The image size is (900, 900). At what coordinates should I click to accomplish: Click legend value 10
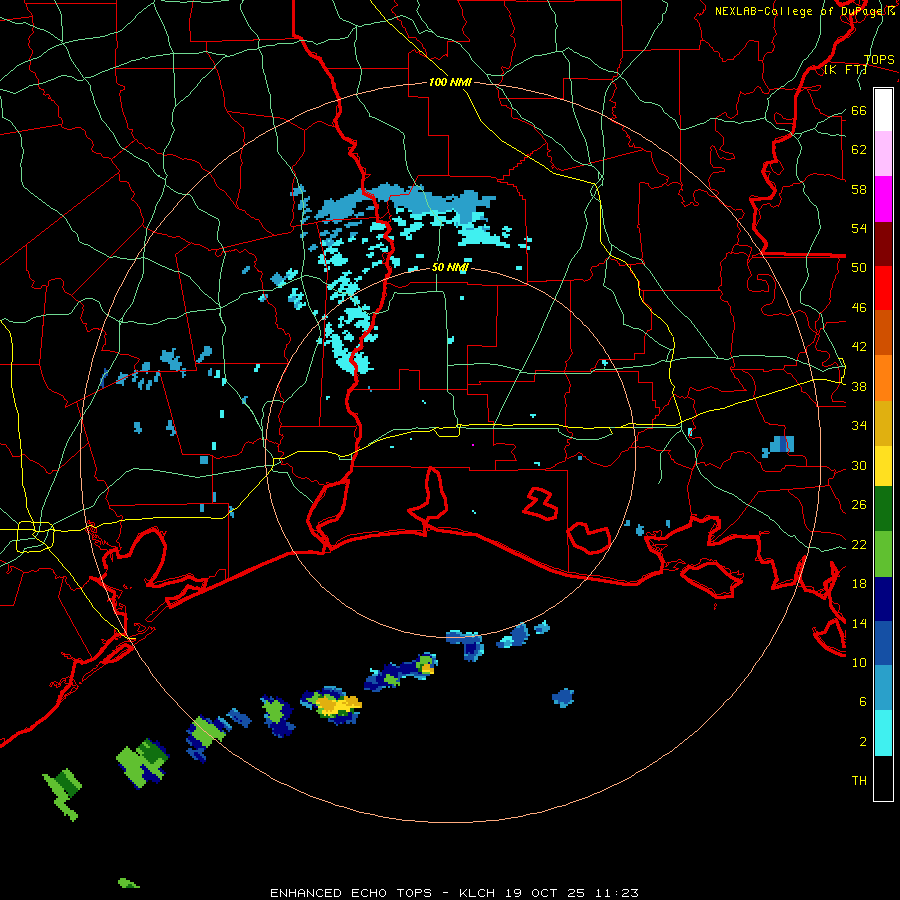(x=859, y=663)
